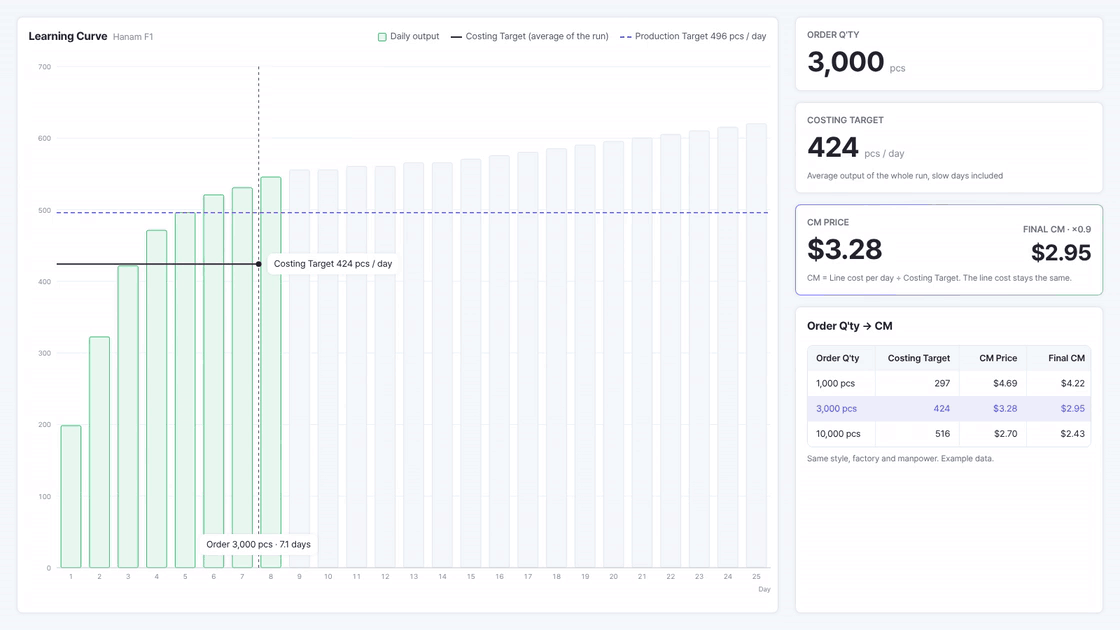1120x630 pixels.
Task: Click the $3.28 CM price value
Action: (x=844, y=249)
